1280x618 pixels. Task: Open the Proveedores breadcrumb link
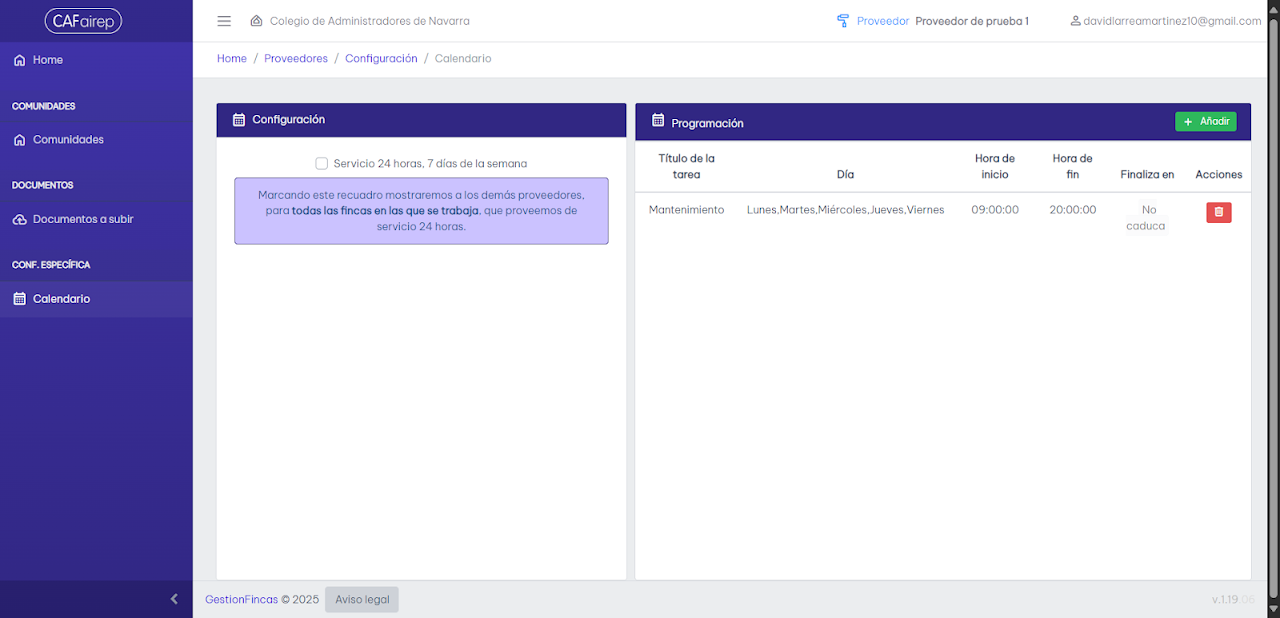coord(296,59)
